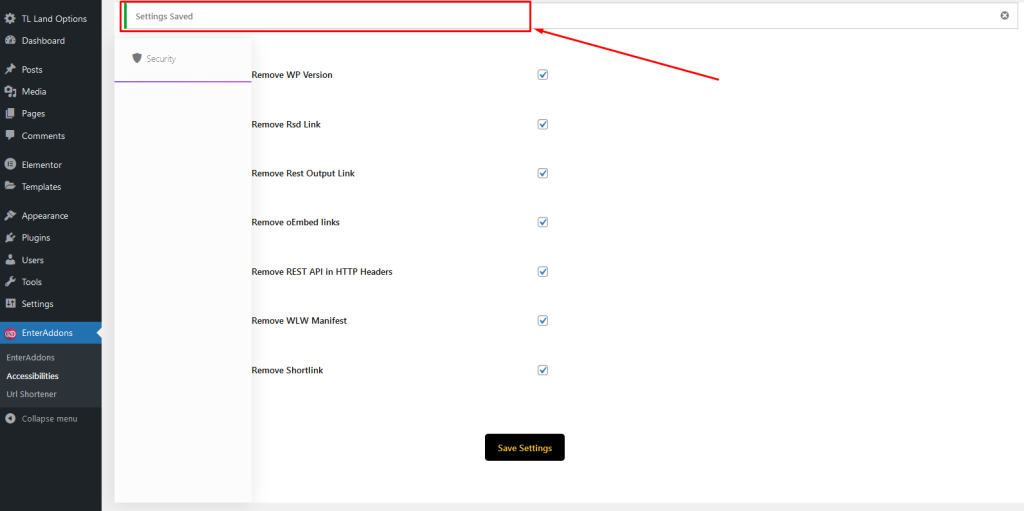The width and height of the screenshot is (1024, 511).
Task: Click the Collapse menu arrow icon
Action: click(10, 418)
